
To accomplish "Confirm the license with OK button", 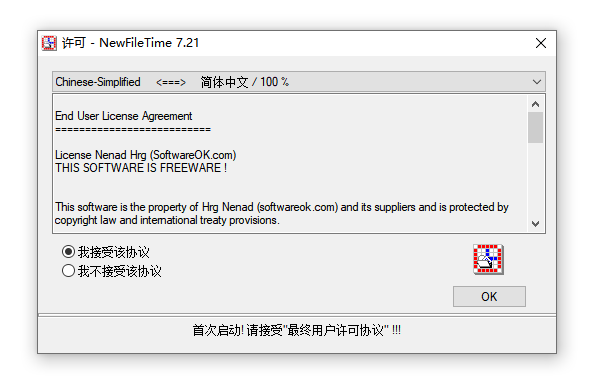I will point(489,297).
